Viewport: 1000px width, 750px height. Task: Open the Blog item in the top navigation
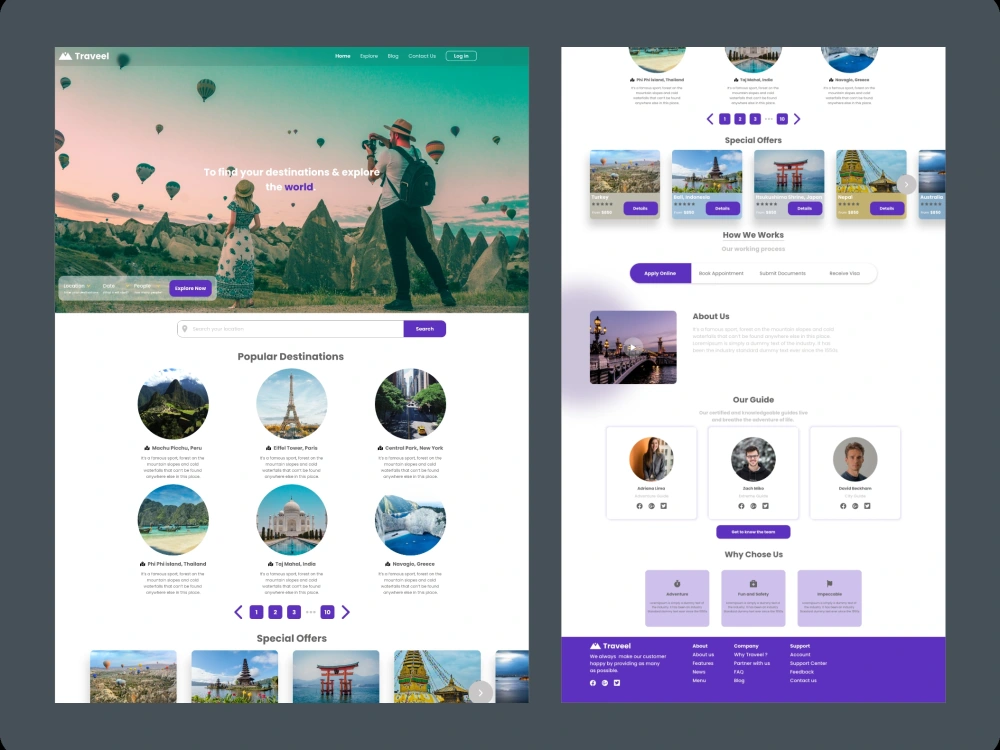pyautogui.click(x=393, y=56)
